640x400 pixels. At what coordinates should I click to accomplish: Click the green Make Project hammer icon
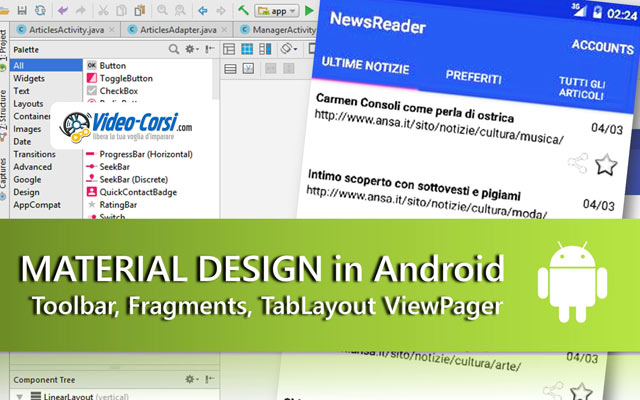click(x=243, y=10)
